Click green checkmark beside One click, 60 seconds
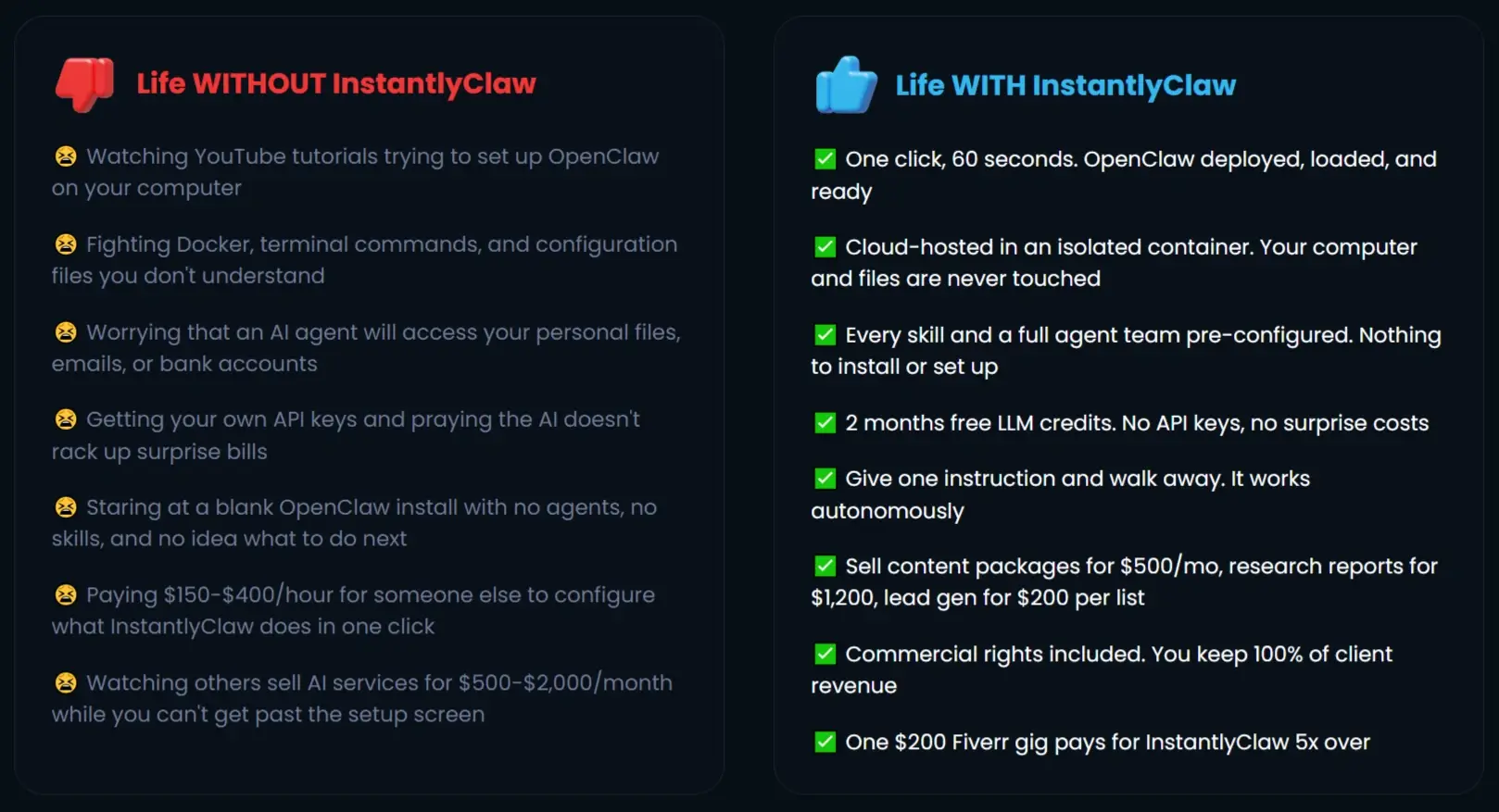This screenshot has width=1499, height=812. click(825, 159)
